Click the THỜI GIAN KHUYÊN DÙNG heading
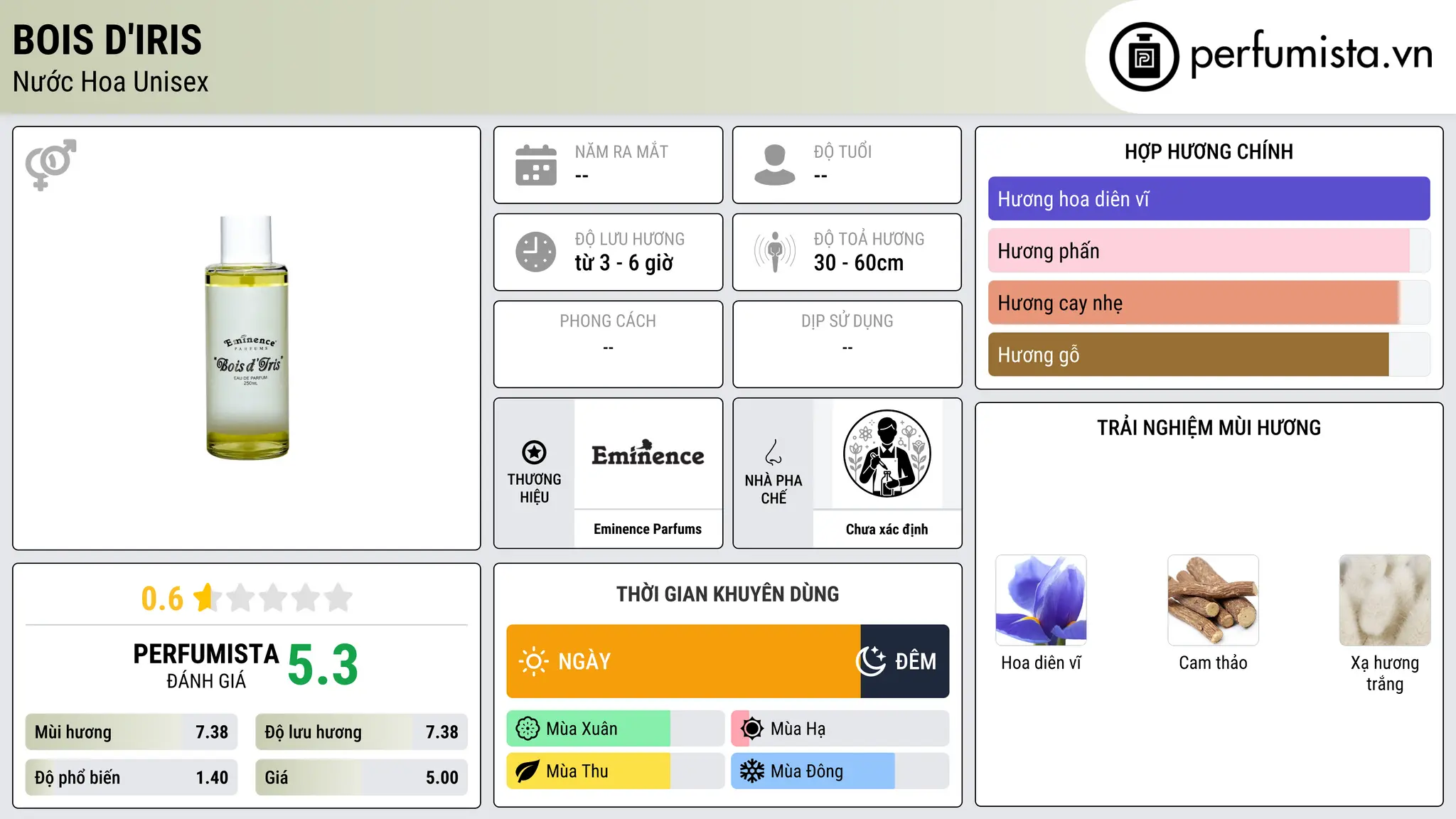The width and height of the screenshot is (1456, 819). (x=728, y=594)
